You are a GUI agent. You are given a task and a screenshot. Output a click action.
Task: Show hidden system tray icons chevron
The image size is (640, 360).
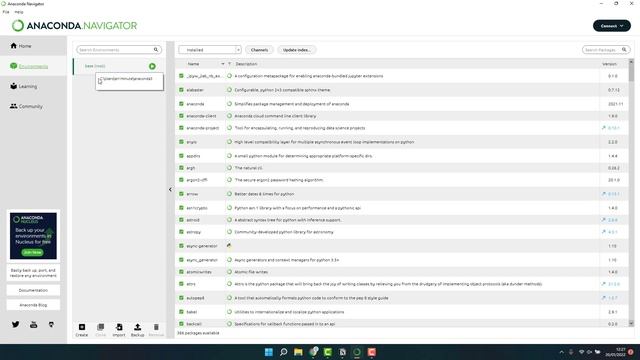coord(561,352)
